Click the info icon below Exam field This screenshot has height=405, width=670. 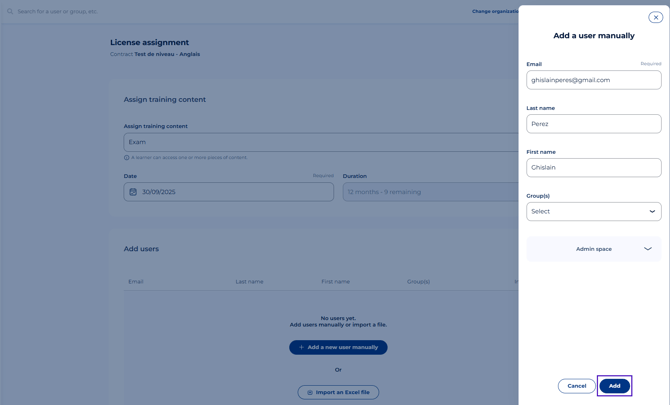click(127, 157)
